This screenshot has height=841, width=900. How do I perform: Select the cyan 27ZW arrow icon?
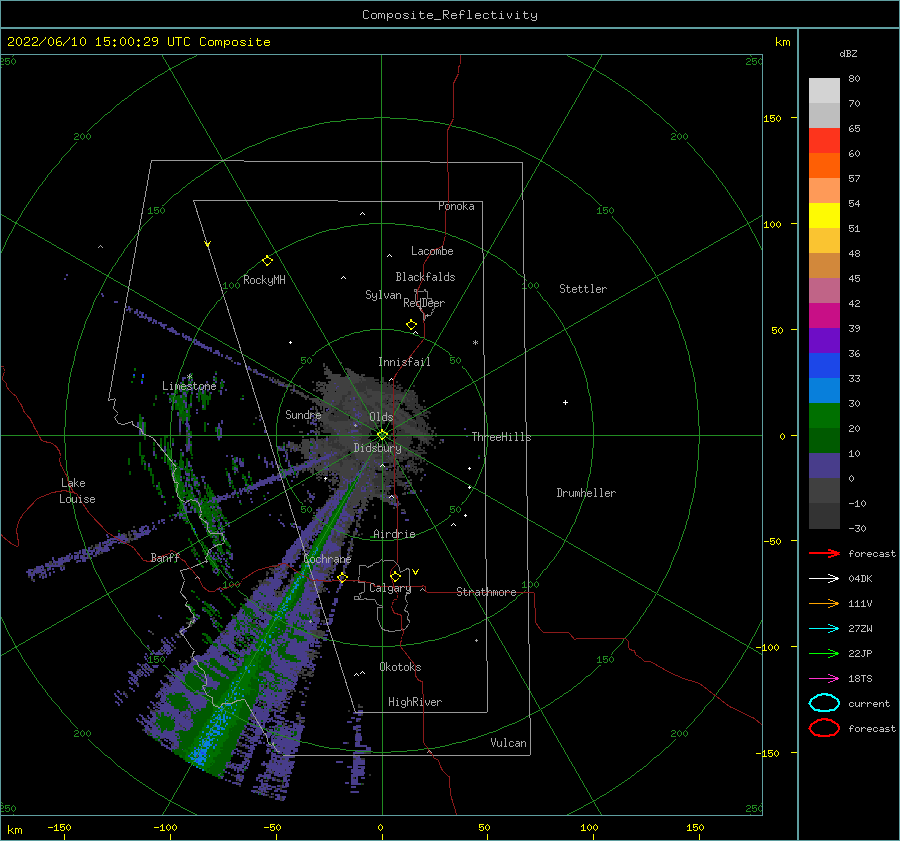pos(824,629)
